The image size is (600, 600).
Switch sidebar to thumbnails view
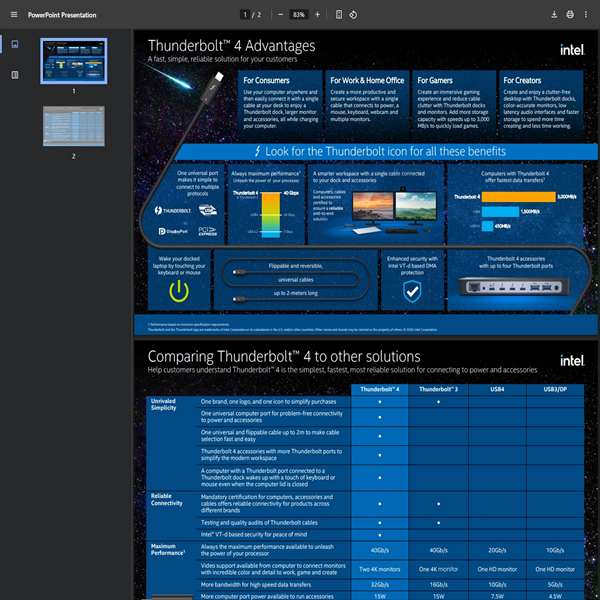point(15,44)
